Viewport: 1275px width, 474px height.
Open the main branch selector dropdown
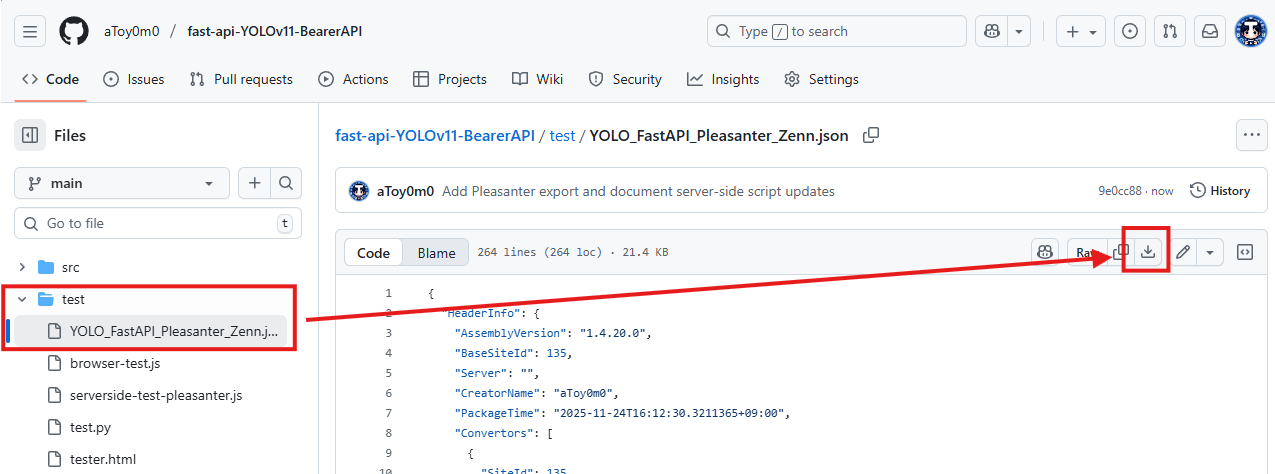pyautogui.click(x=122, y=183)
